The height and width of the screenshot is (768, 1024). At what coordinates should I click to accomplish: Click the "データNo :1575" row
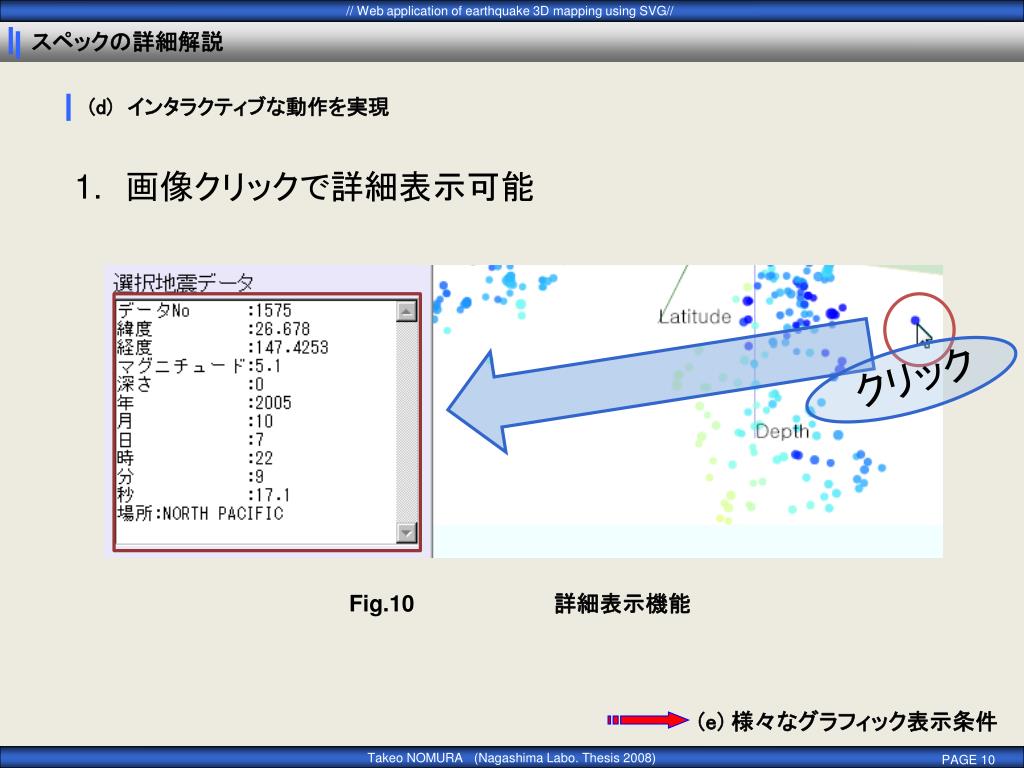coord(204,310)
